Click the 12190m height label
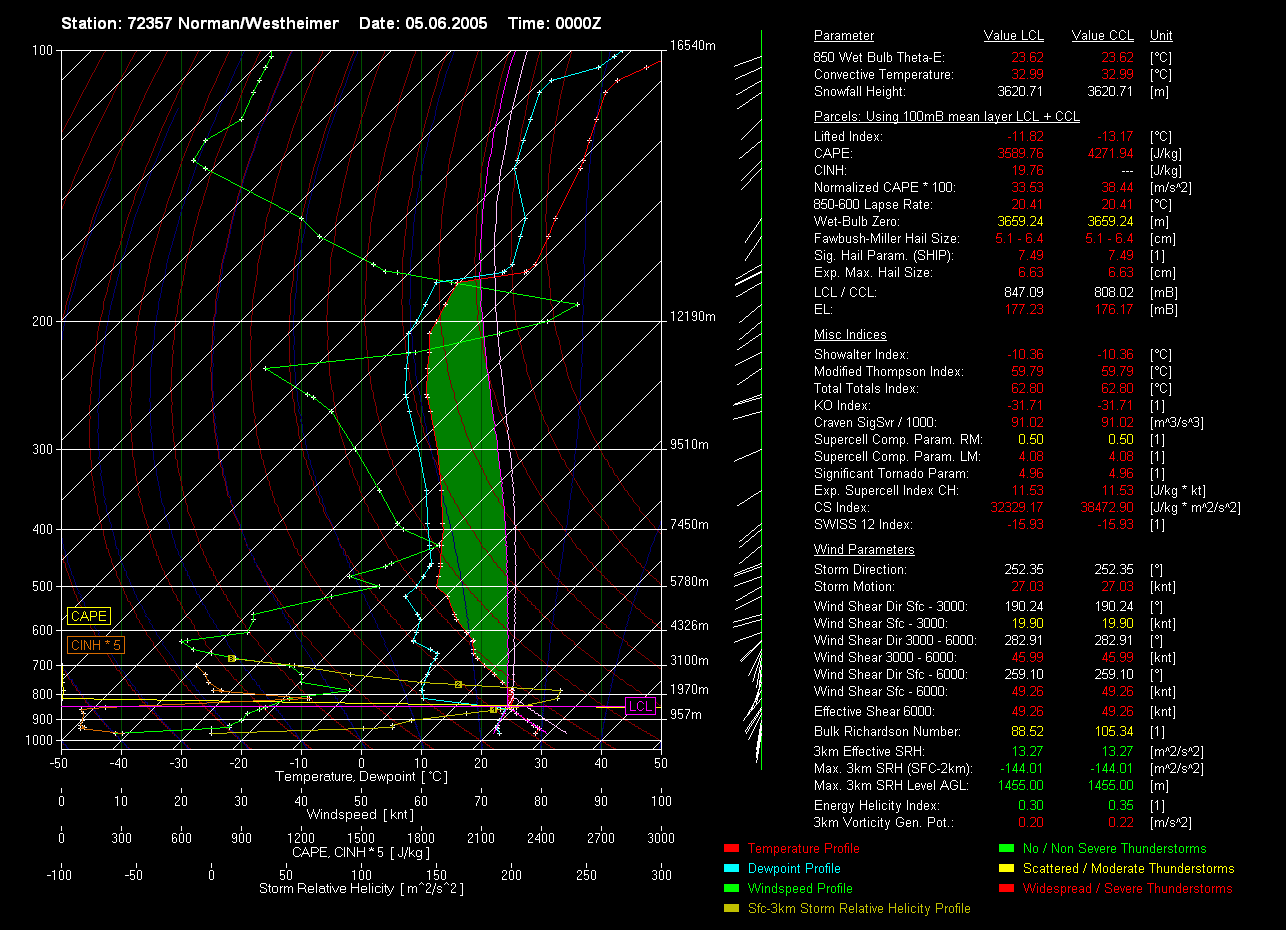This screenshot has height=930, width=1286. click(693, 317)
